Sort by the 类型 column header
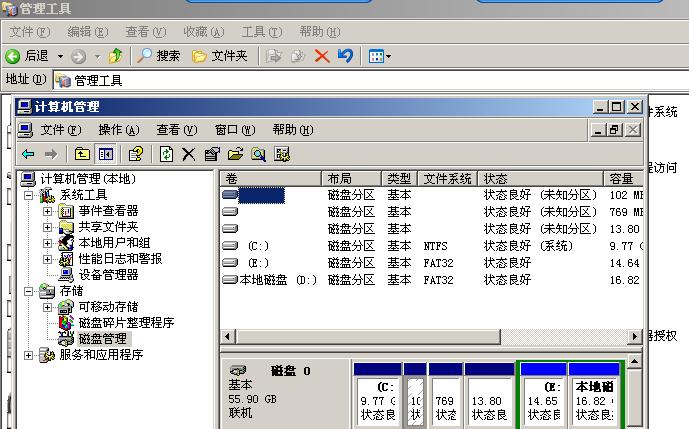689x429 pixels. tap(399, 178)
